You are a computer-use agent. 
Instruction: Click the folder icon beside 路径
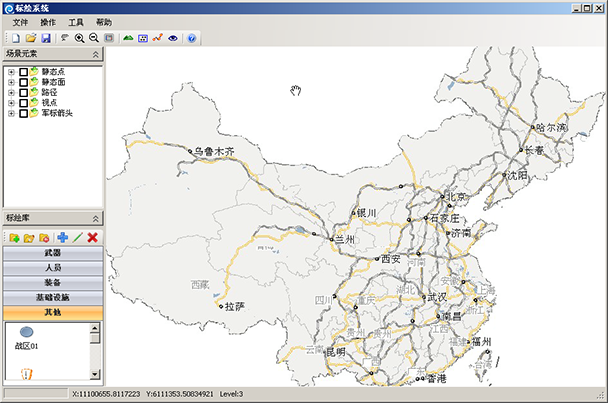tap(34, 92)
